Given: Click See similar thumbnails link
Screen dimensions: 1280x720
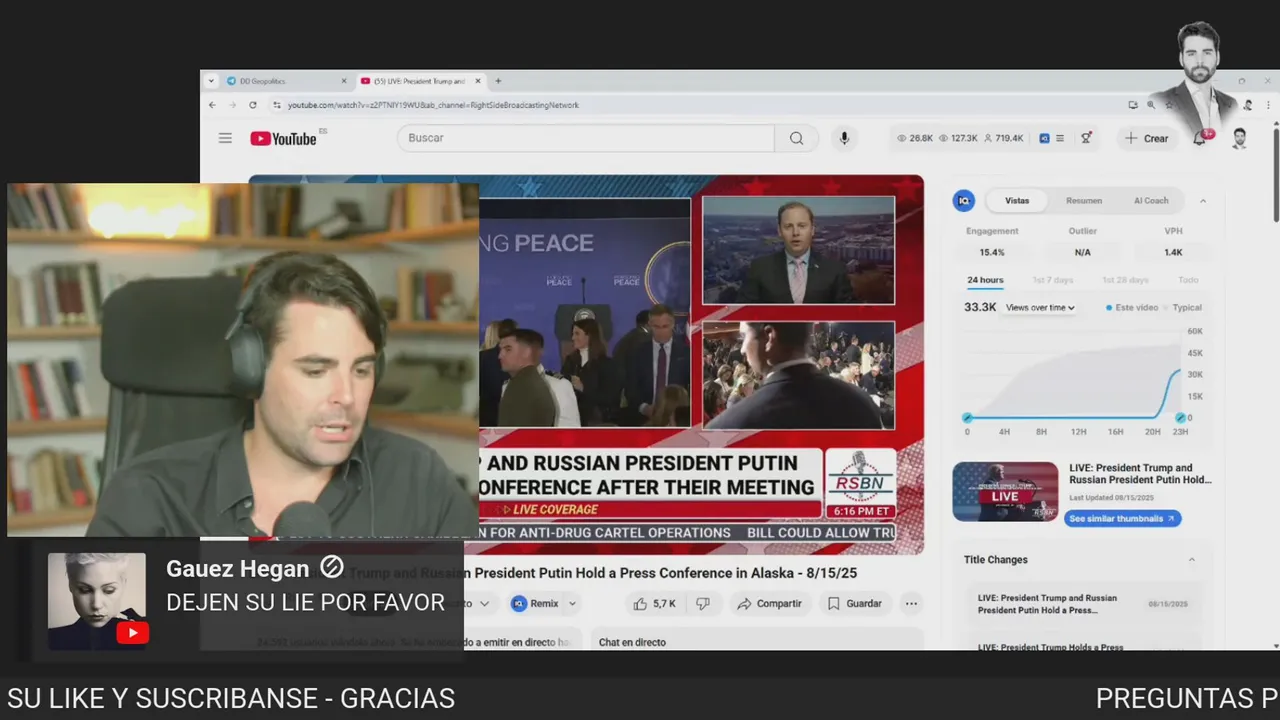Looking at the screenshot, I should tap(1122, 518).
